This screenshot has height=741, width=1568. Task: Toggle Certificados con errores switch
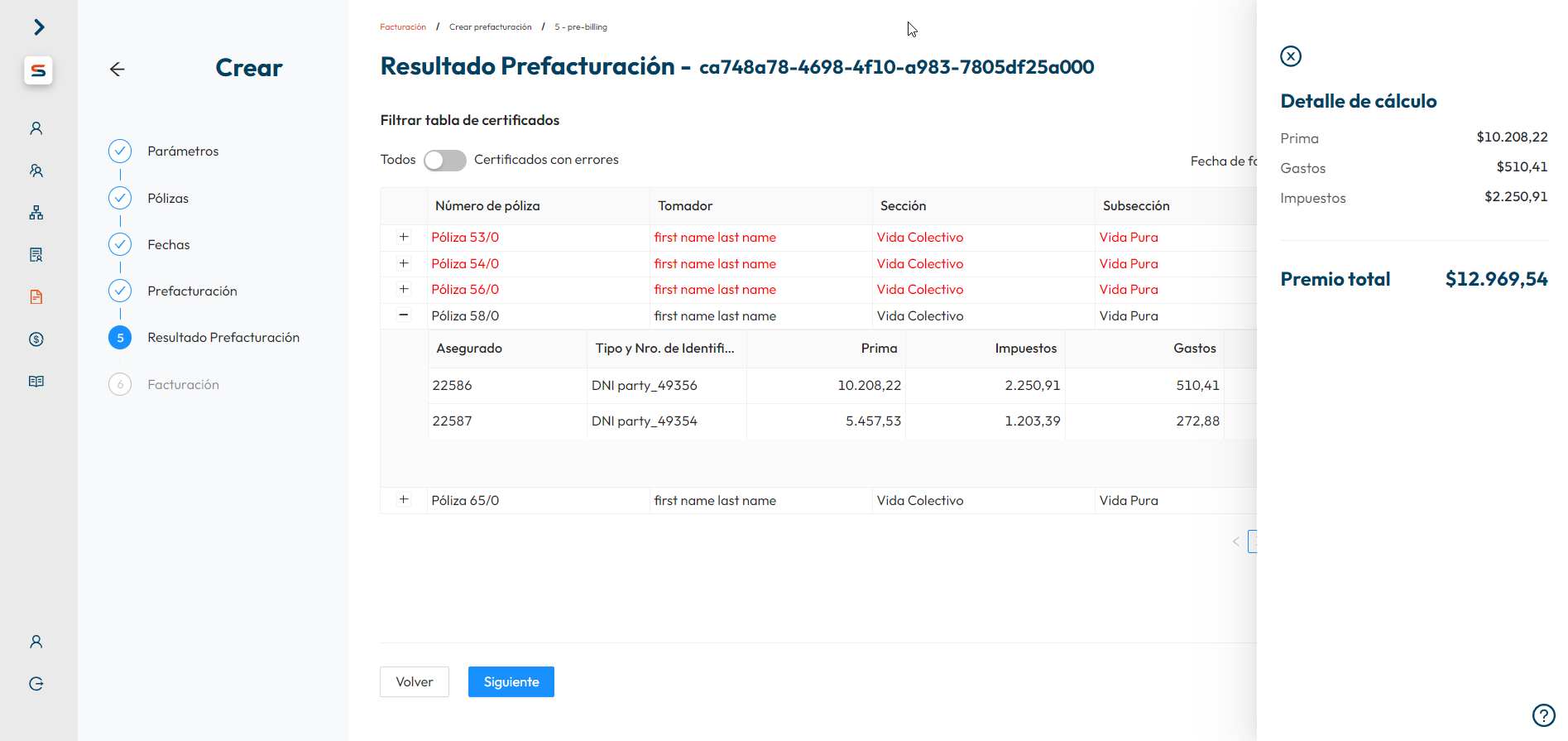point(445,161)
